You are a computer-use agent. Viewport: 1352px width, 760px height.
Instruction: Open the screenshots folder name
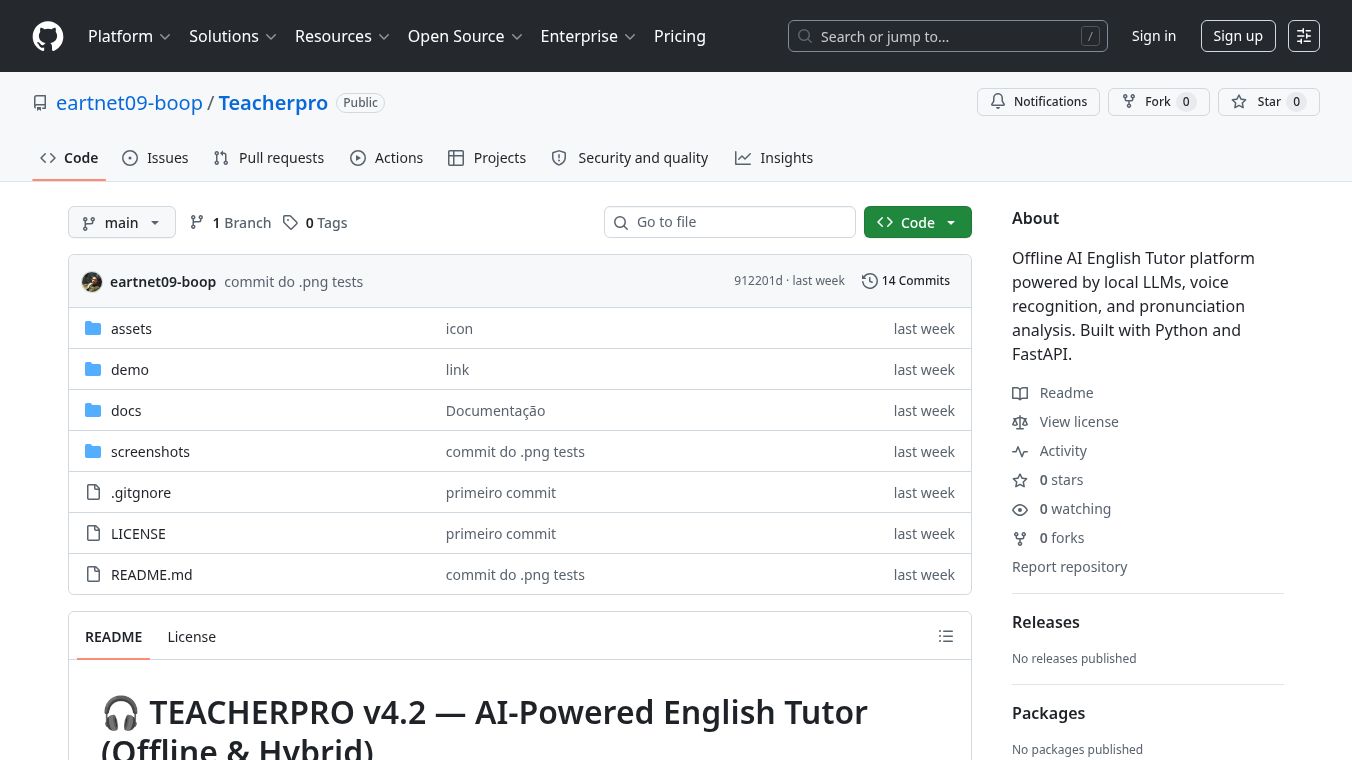point(150,452)
